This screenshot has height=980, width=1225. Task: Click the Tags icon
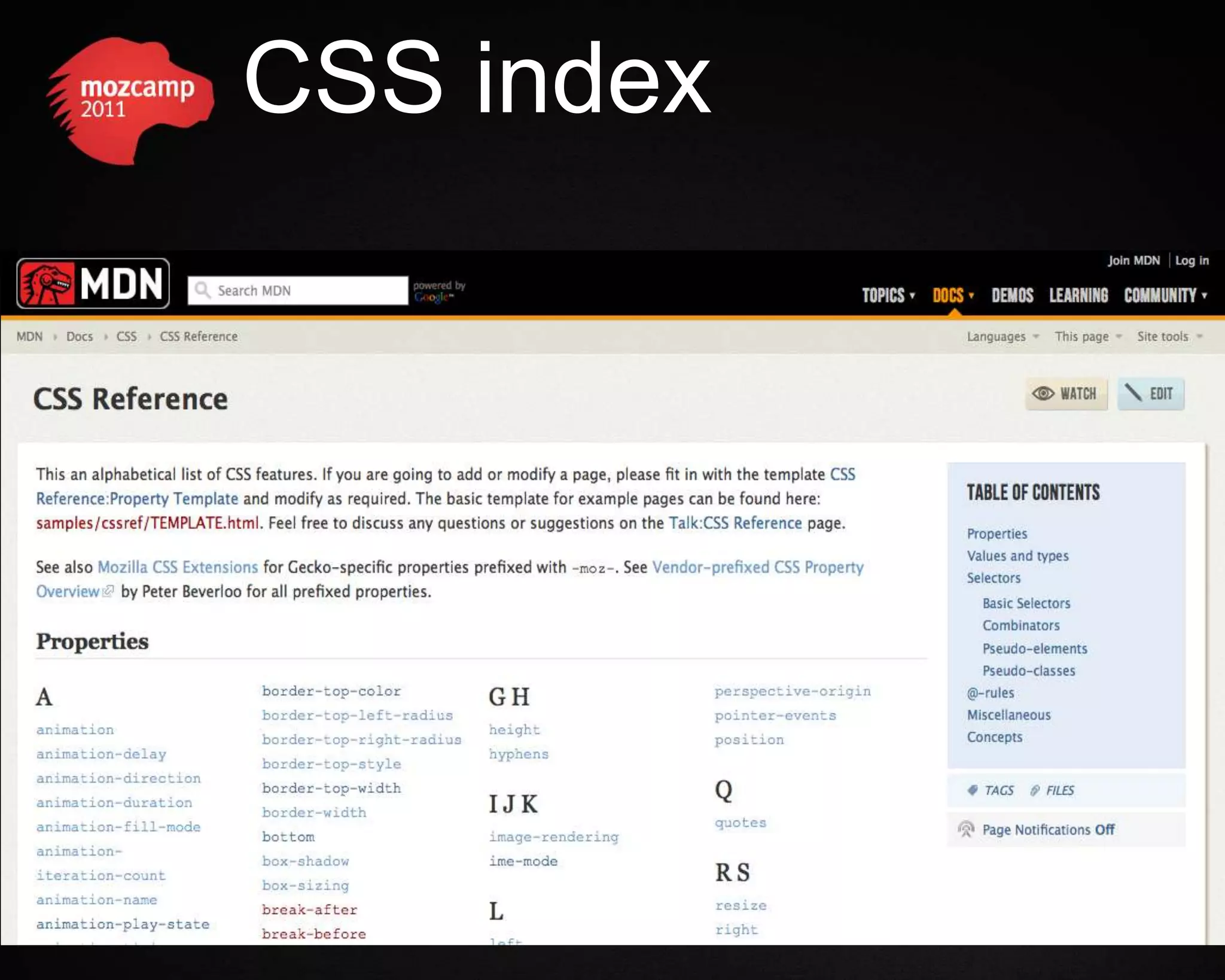tap(973, 790)
